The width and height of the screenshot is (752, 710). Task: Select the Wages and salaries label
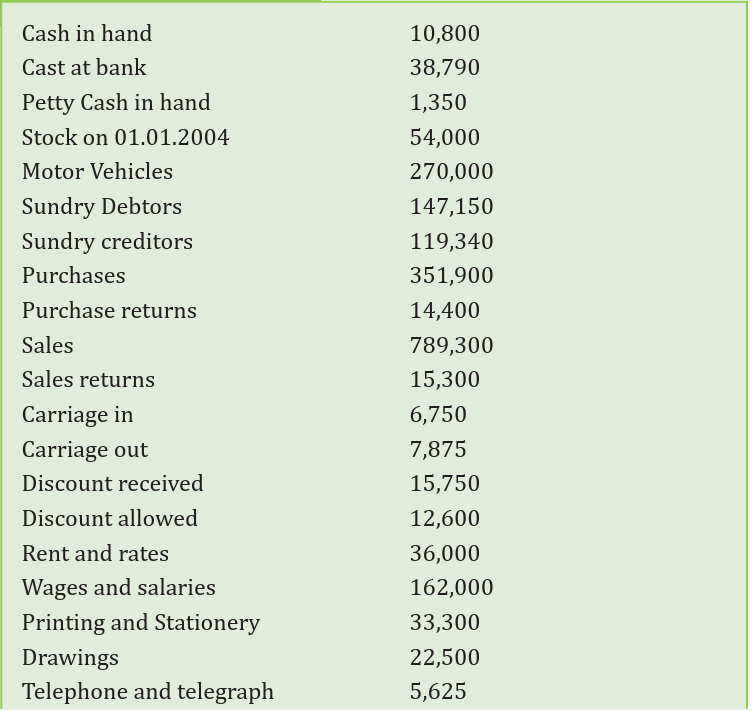[x=119, y=588]
